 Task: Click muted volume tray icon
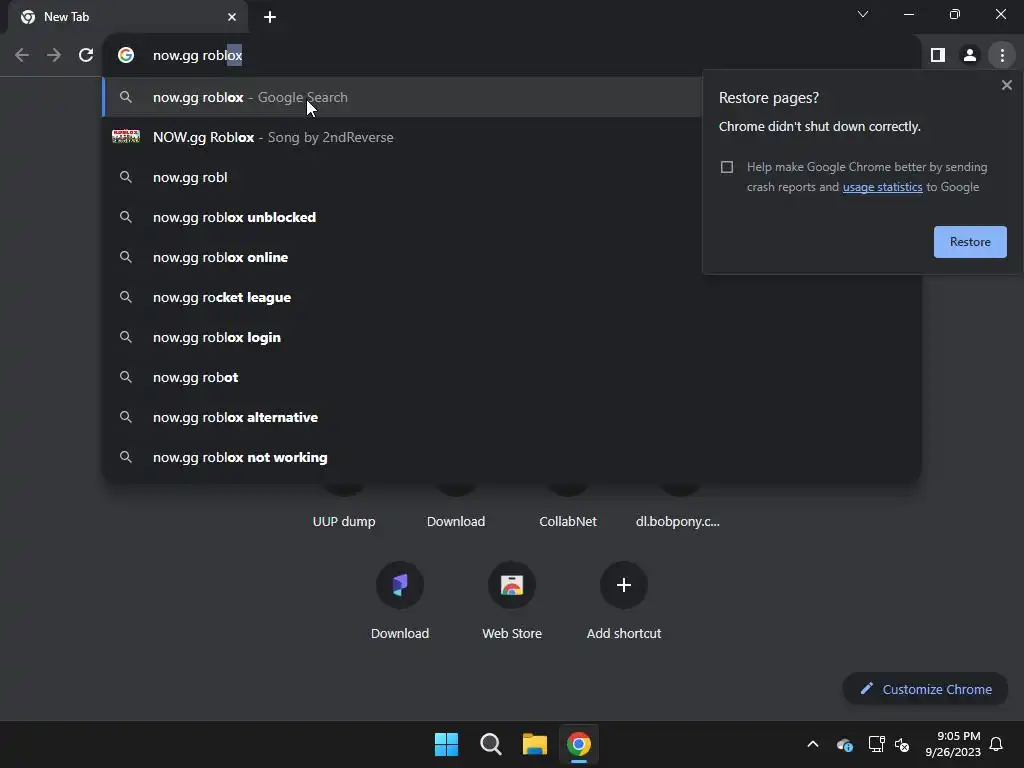click(903, 744)
